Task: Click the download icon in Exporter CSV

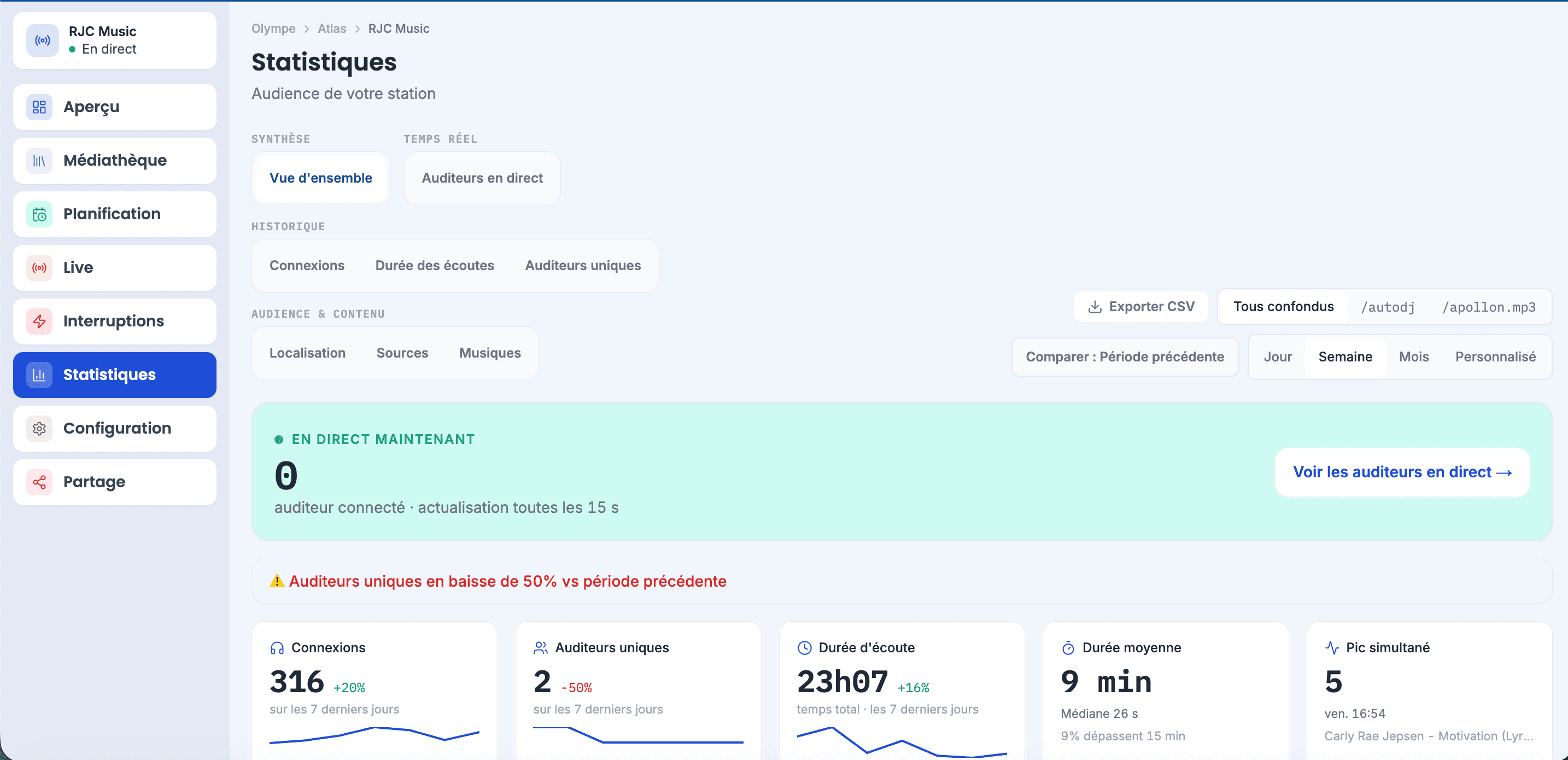Action: [x=1095, y=307]
